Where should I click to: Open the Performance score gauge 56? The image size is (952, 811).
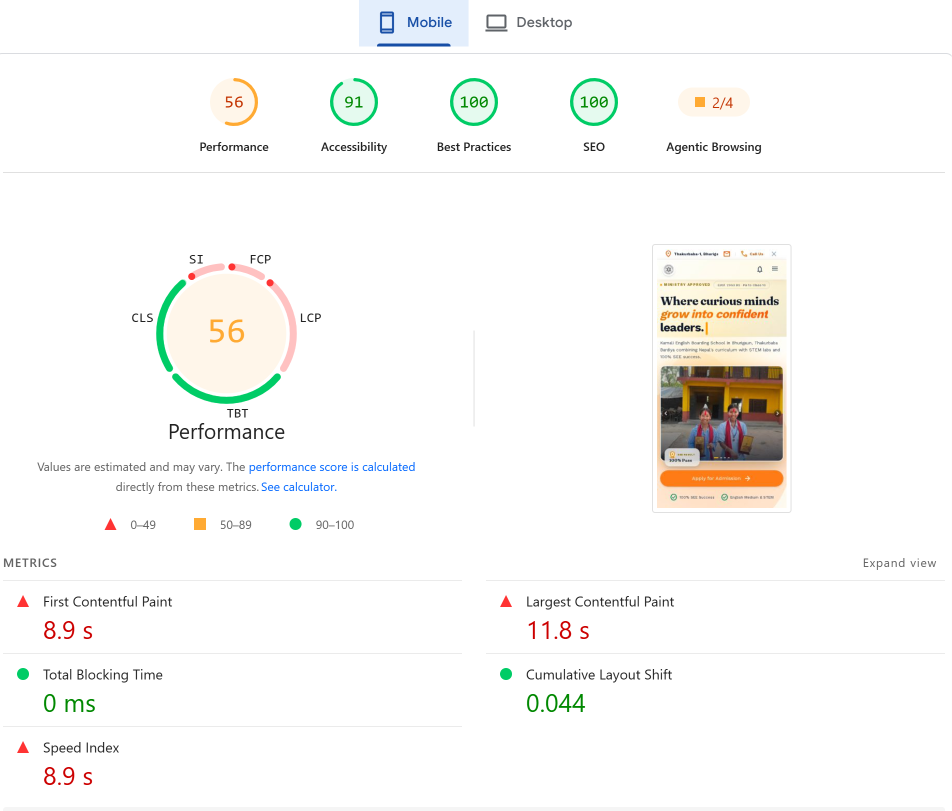[x=234, y=102]
